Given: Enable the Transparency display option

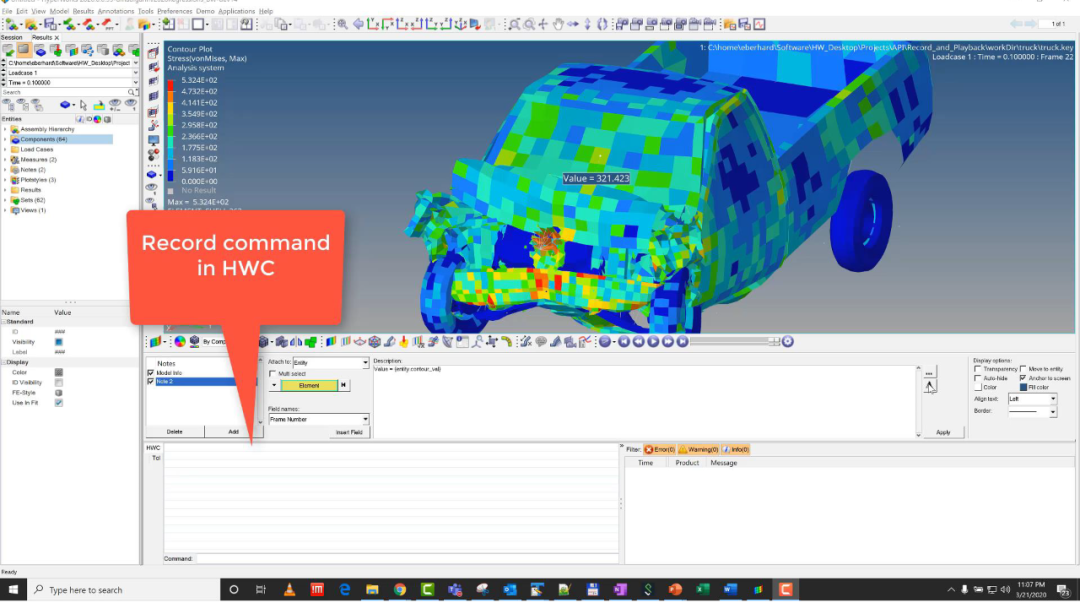Looking at the screenshot, I should point(978,369).
